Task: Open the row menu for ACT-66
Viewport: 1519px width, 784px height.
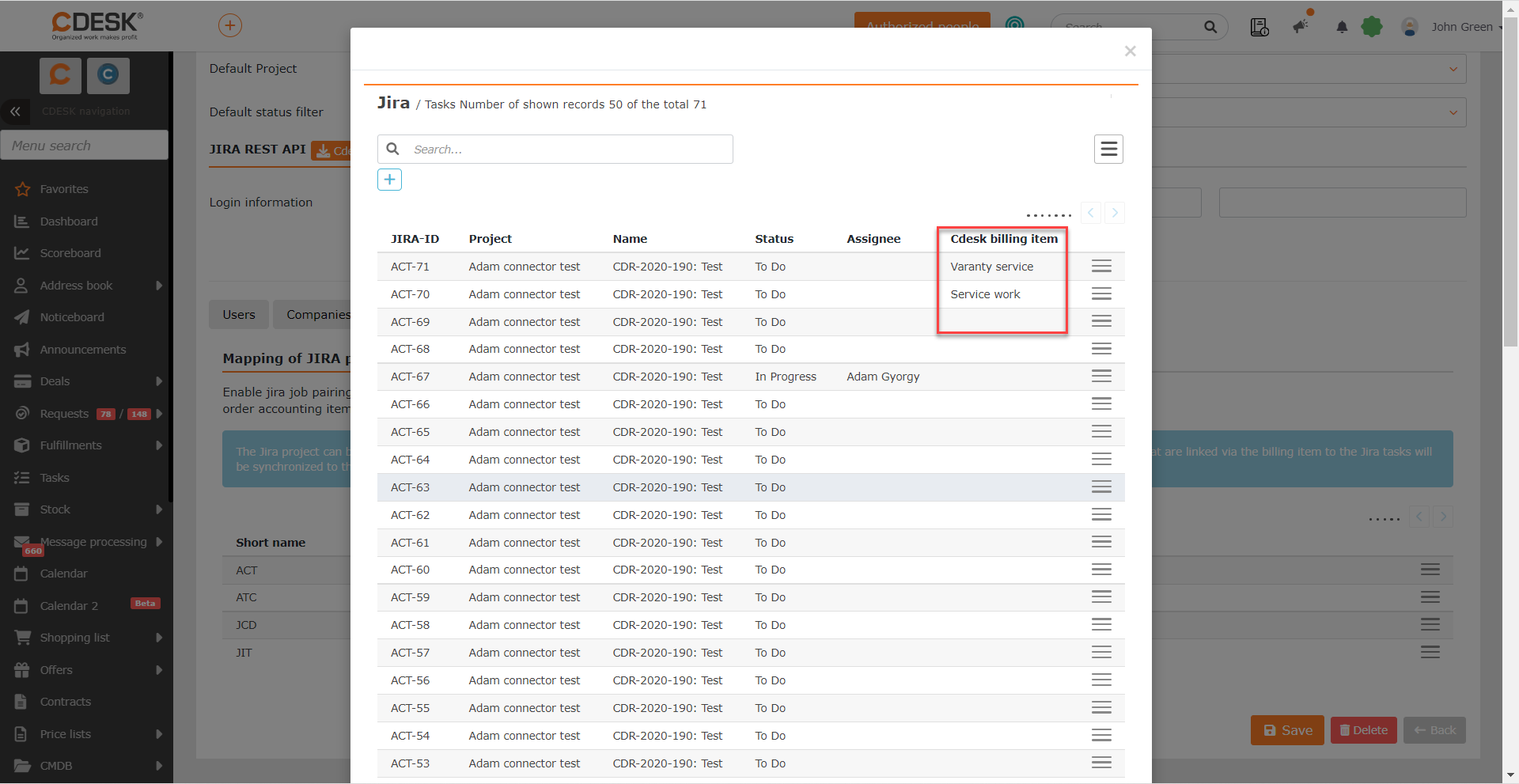Action: pyautogui.click(x=1101, y=404)
